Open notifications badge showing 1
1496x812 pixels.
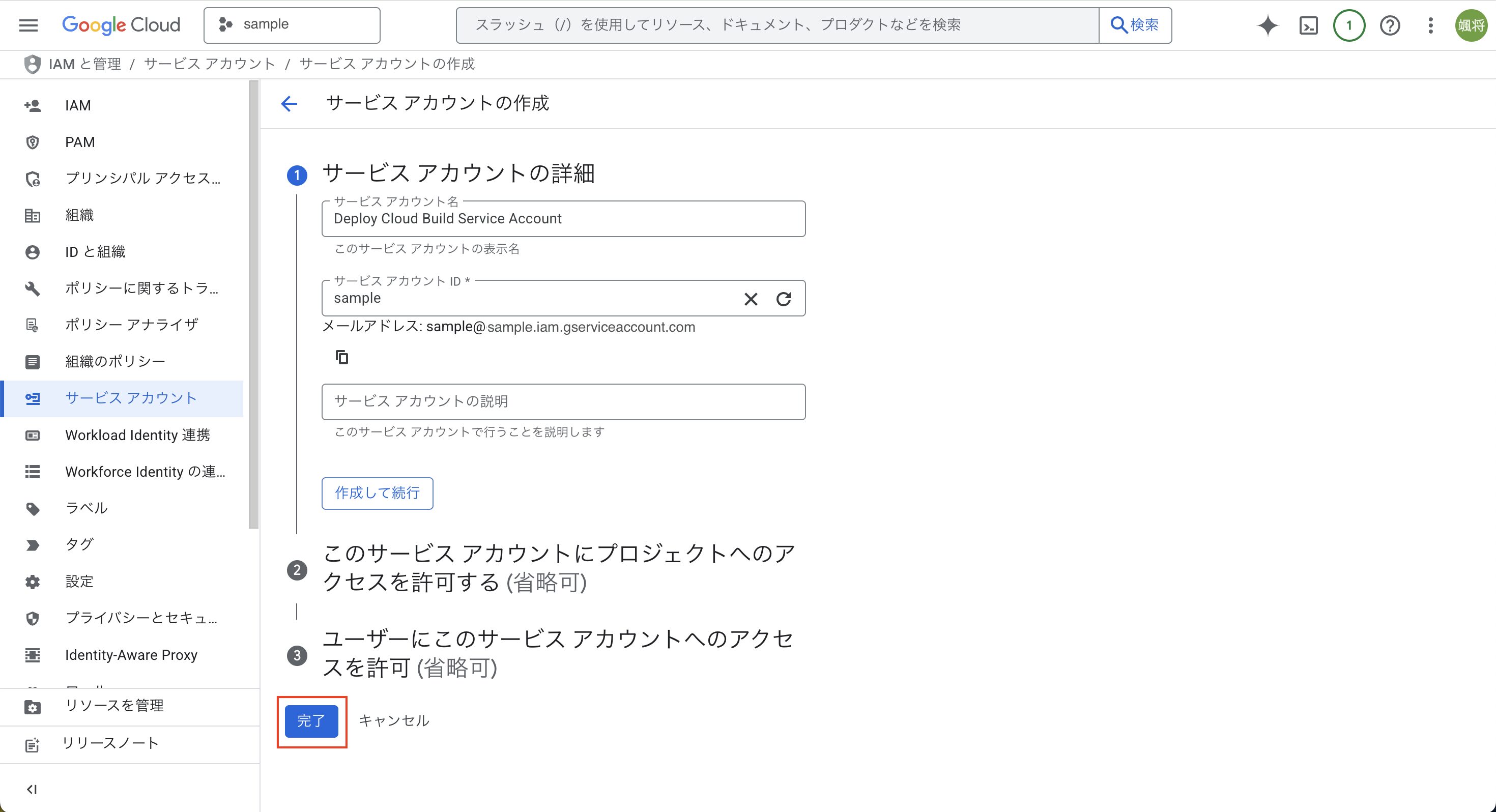point(1349,25)
